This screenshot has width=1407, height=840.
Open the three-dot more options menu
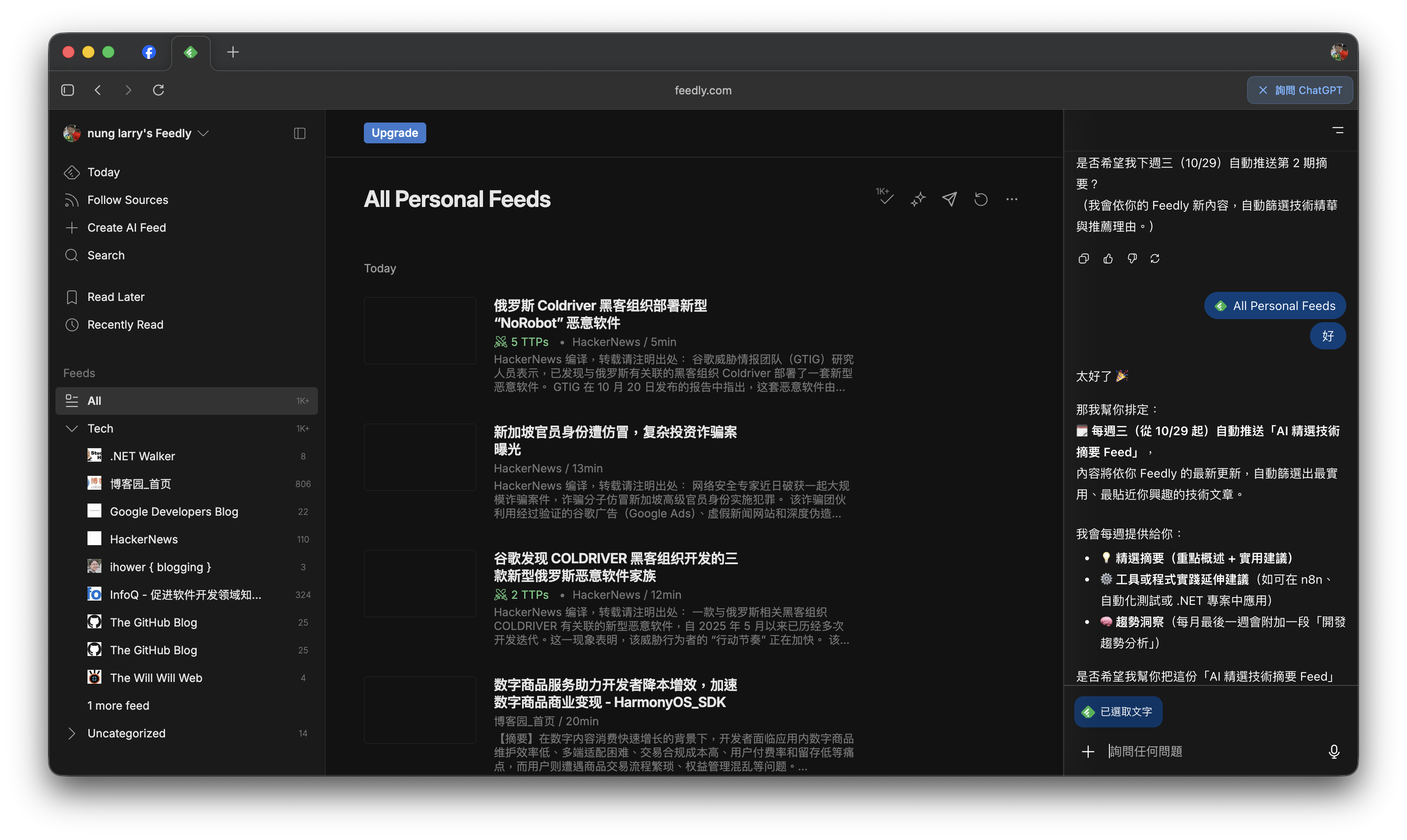click(x=1012, y=199)
